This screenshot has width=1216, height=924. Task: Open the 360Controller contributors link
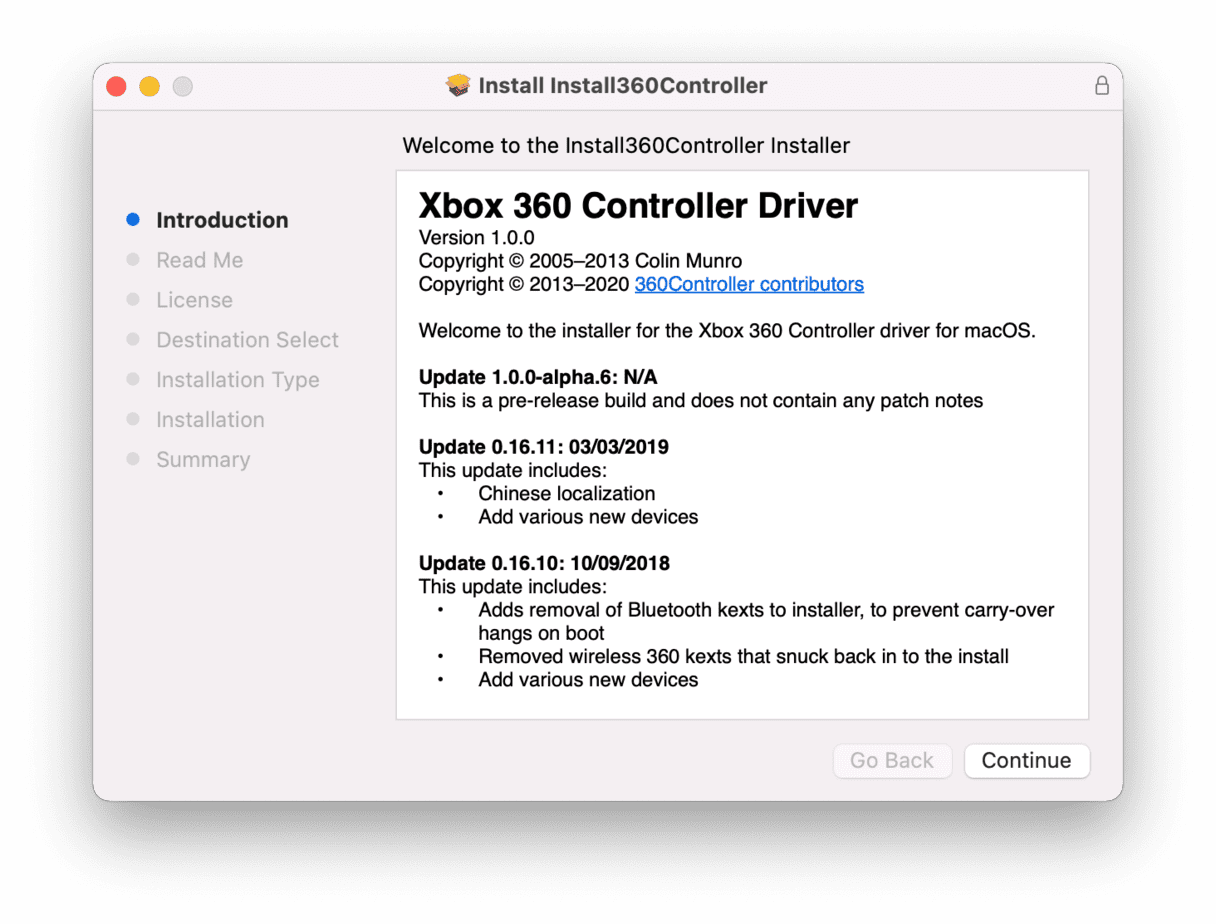pyautogui.click(x=749, y=284)
